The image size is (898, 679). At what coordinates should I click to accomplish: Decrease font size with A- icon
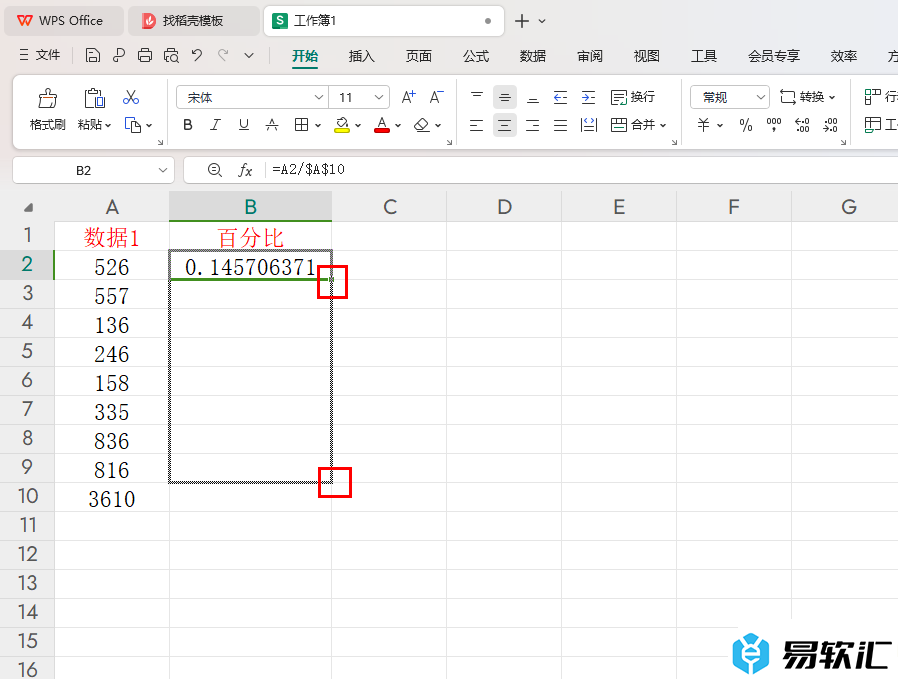[x=436, y=97]
